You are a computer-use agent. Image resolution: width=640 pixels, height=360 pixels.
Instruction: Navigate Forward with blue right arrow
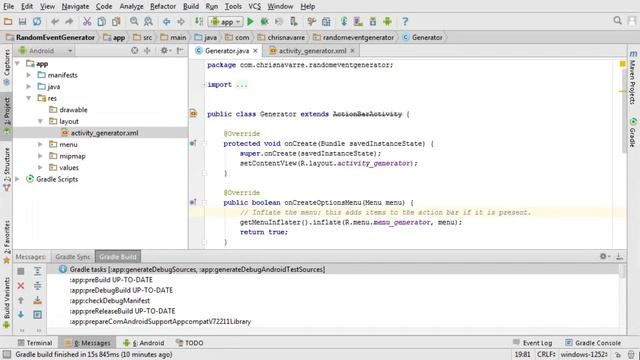(181, 22)
